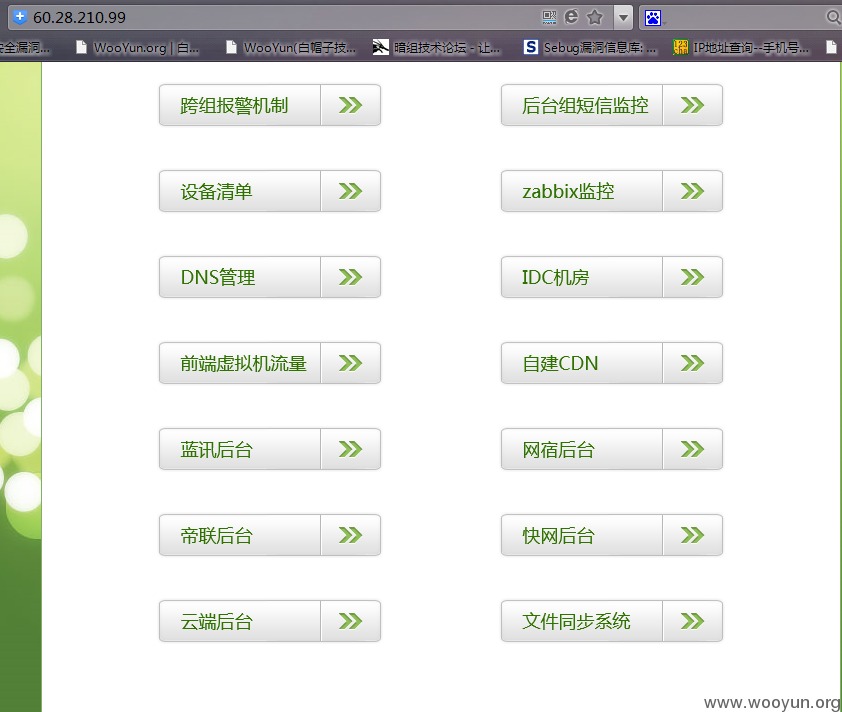
Task: Click the arrow icon beside 后台组短信监控
Action: (692, 105)
